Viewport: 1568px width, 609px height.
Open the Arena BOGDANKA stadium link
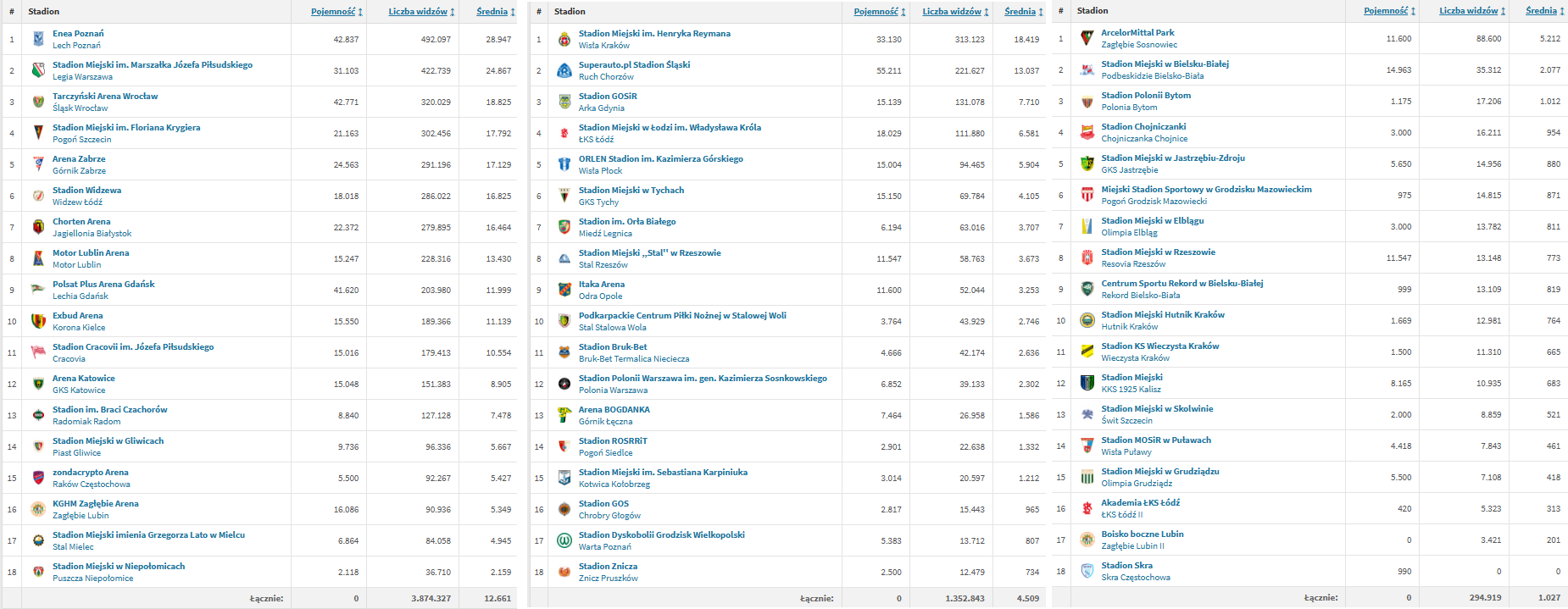click(x=614, y=410)
